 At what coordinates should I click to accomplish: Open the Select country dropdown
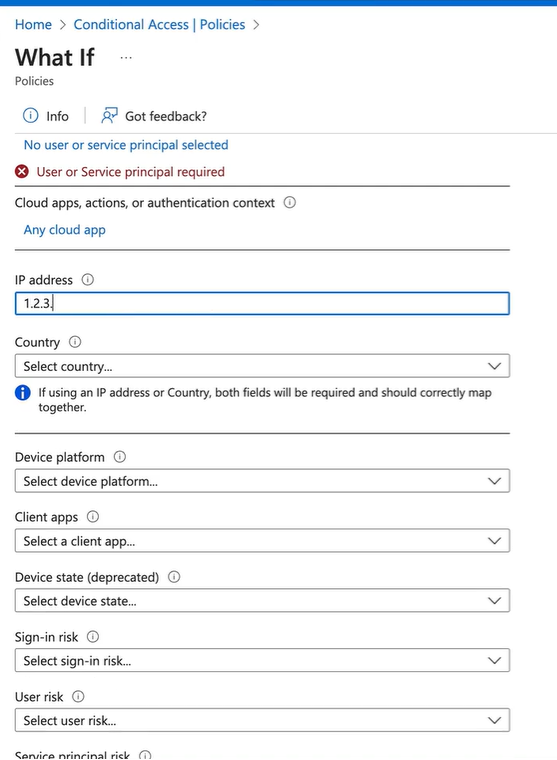click(262, 366)
